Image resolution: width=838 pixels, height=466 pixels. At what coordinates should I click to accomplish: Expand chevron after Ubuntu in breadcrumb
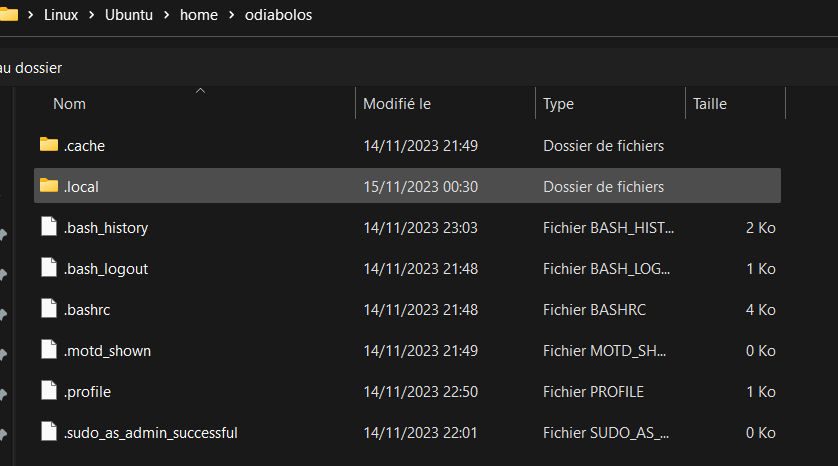(x=166, y=15)
